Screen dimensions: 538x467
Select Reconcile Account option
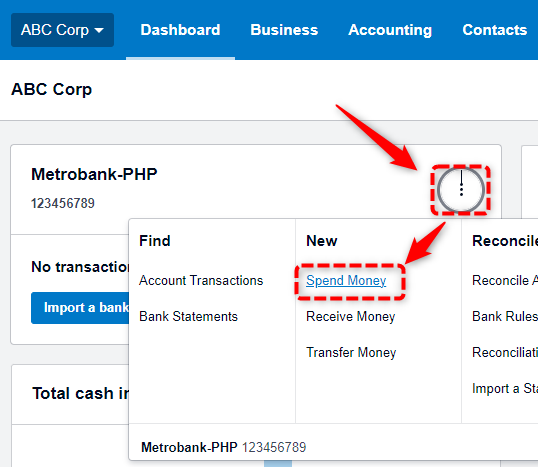click(x=505, y=280)
